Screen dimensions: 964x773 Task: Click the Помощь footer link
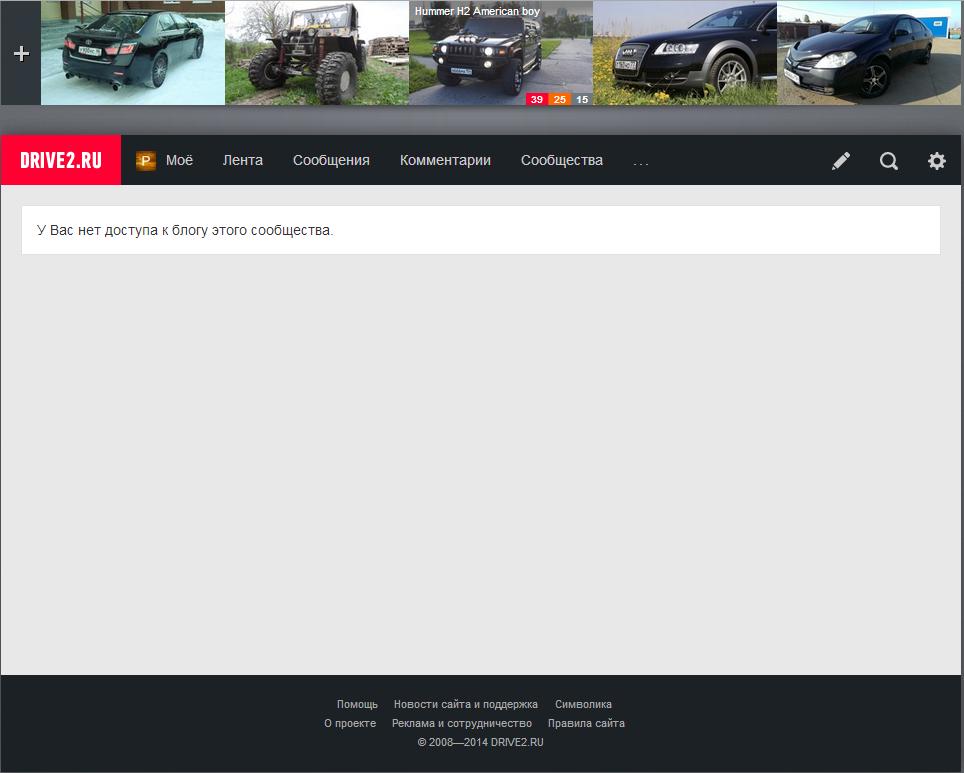(x=357, y=704)
